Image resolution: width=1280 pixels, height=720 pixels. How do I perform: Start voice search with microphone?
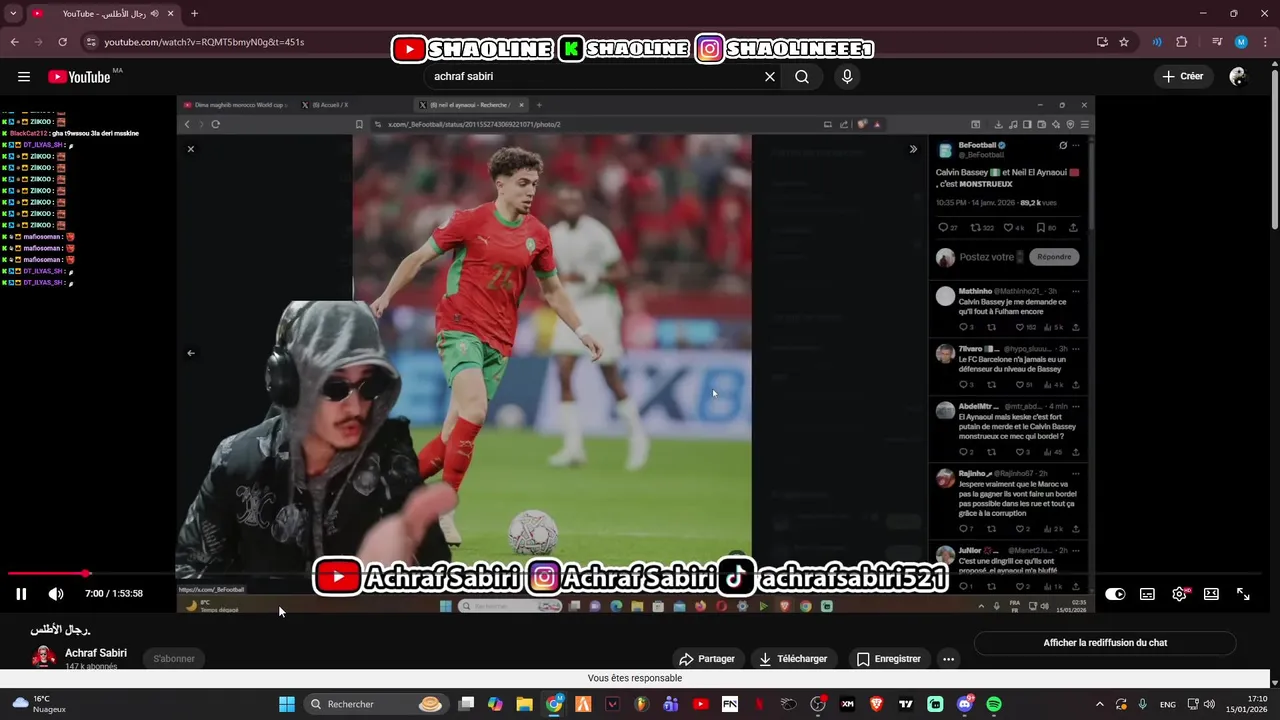click(x=847, y=77)
